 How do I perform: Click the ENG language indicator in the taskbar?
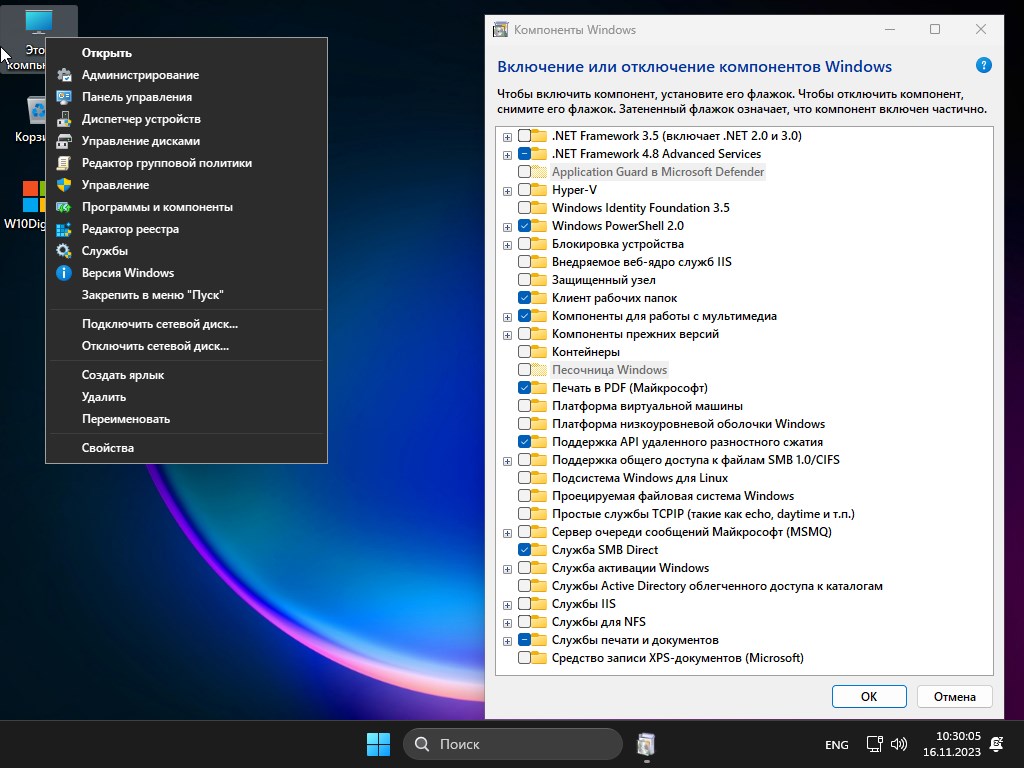(836, 745)
